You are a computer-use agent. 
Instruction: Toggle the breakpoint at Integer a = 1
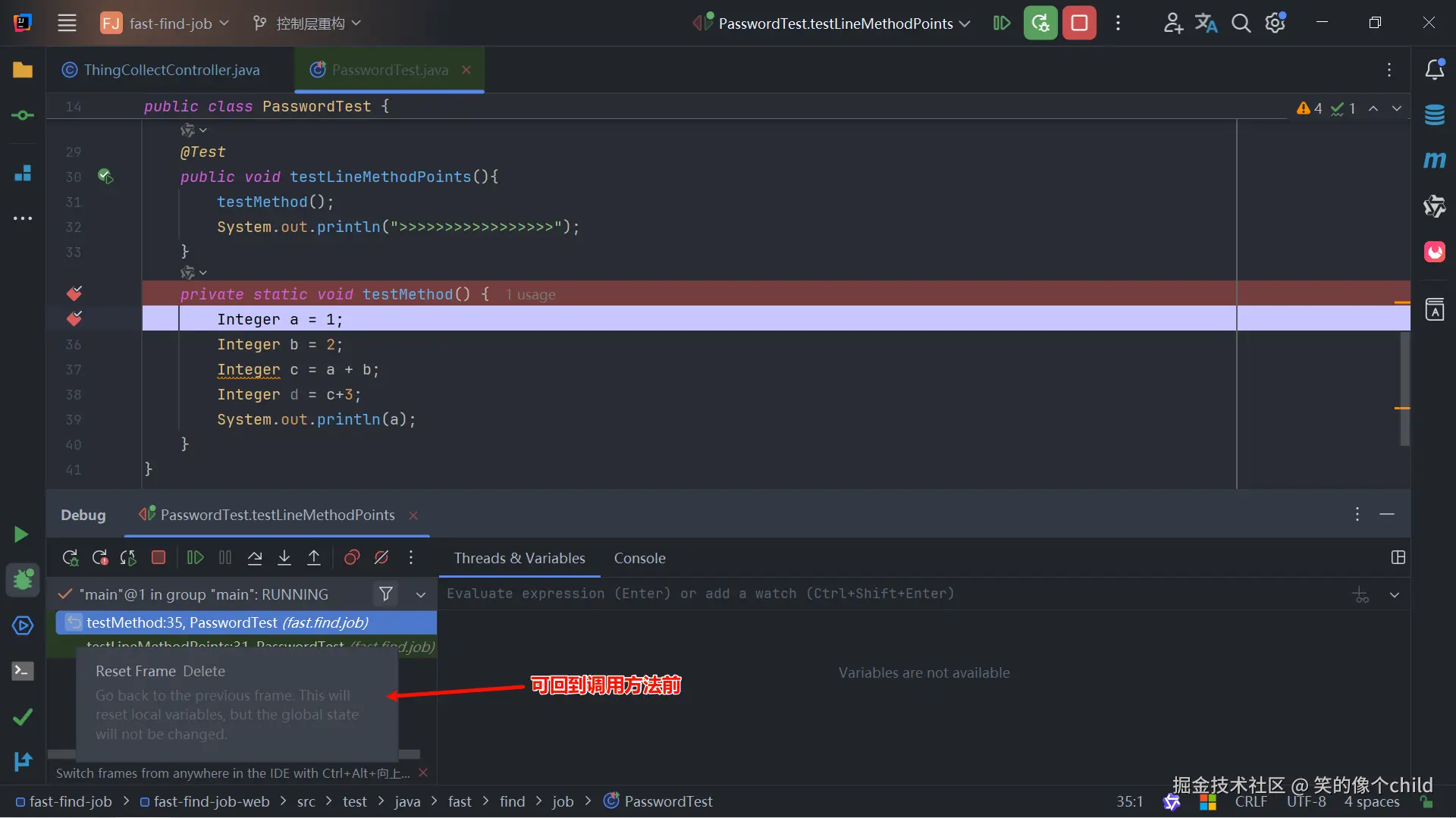coord(74,318)
